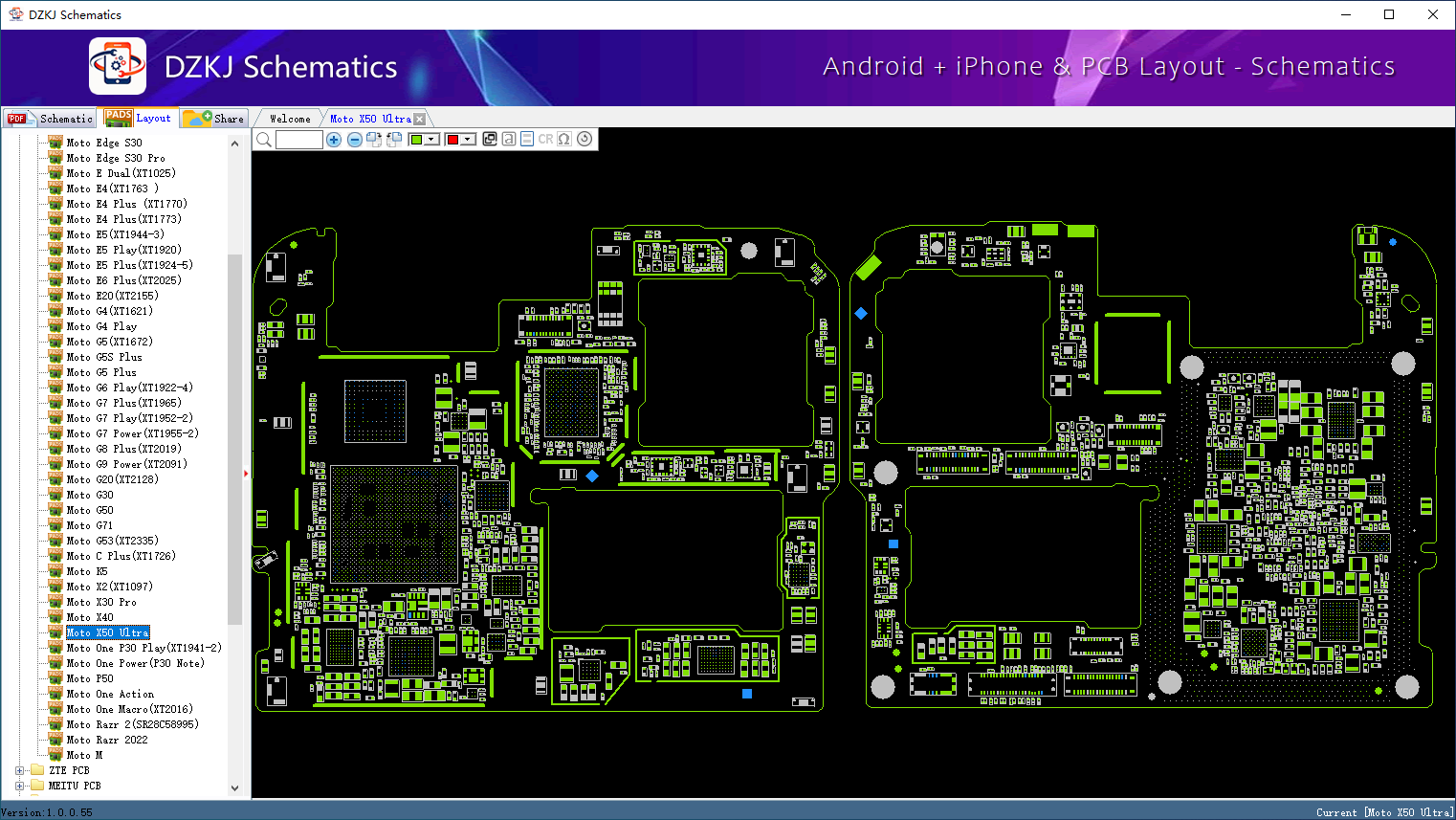The image size is (1456, 820).
Task: Rotate the board clockwise using the toolbar icon
Action: [374, 140]
